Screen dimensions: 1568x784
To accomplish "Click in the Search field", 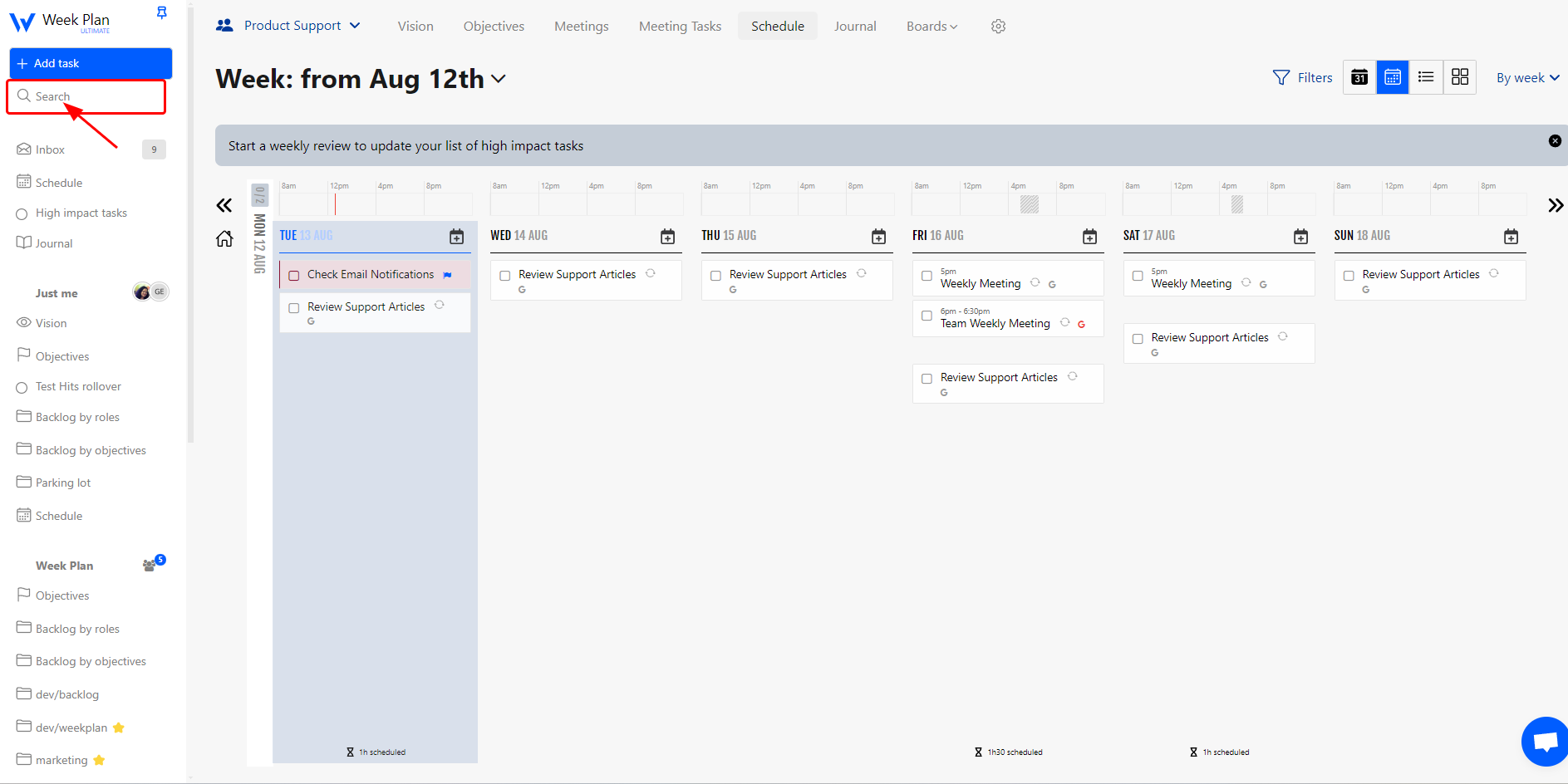I will [86, 96].
